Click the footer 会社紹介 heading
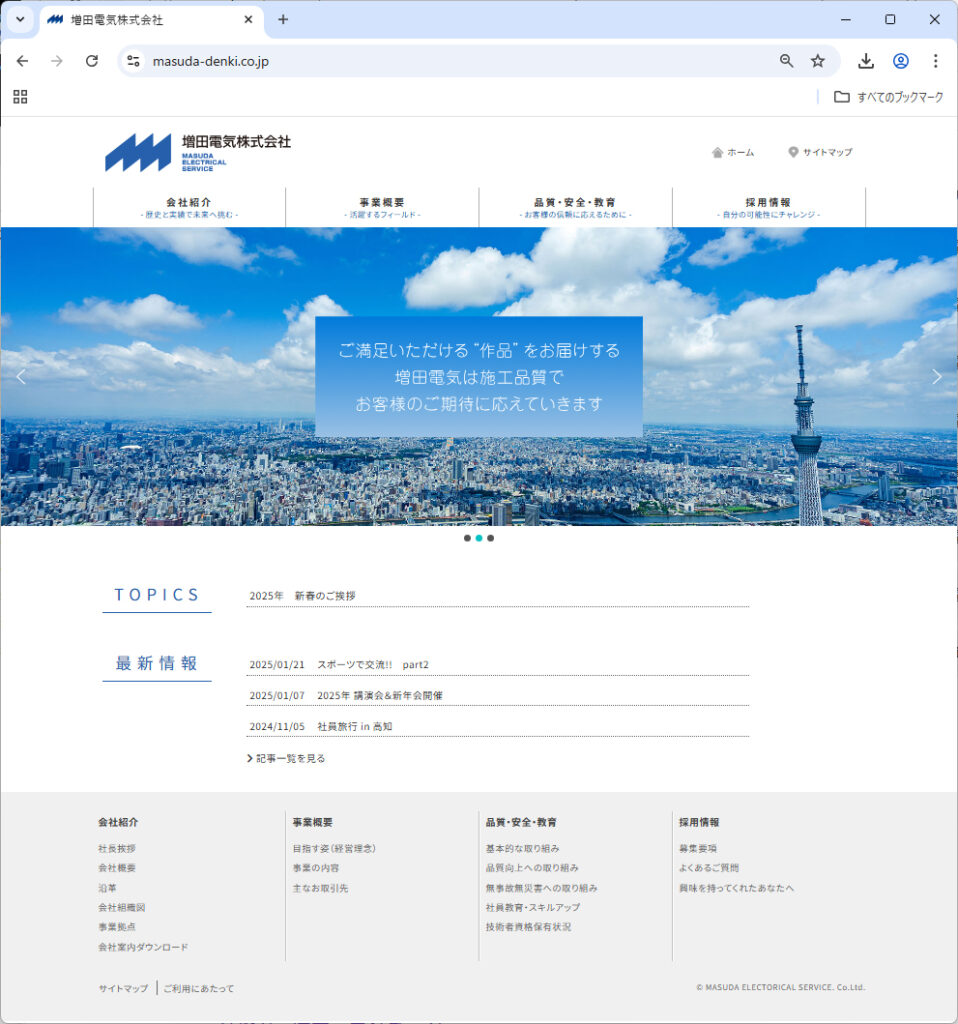Screen dimensions: 958x1024 pos(118,822)
